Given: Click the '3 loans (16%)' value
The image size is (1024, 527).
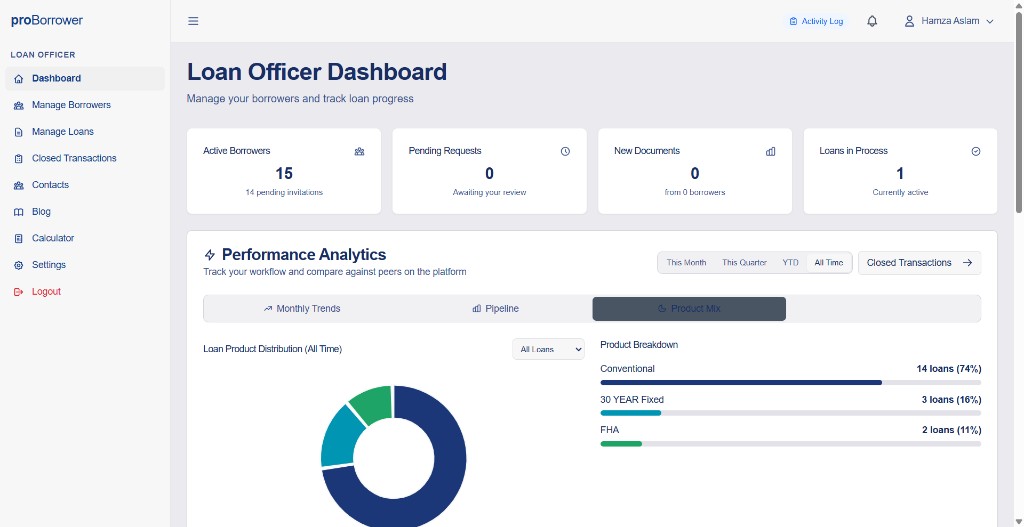Looking at the screenshot, I should coord(952,400).
